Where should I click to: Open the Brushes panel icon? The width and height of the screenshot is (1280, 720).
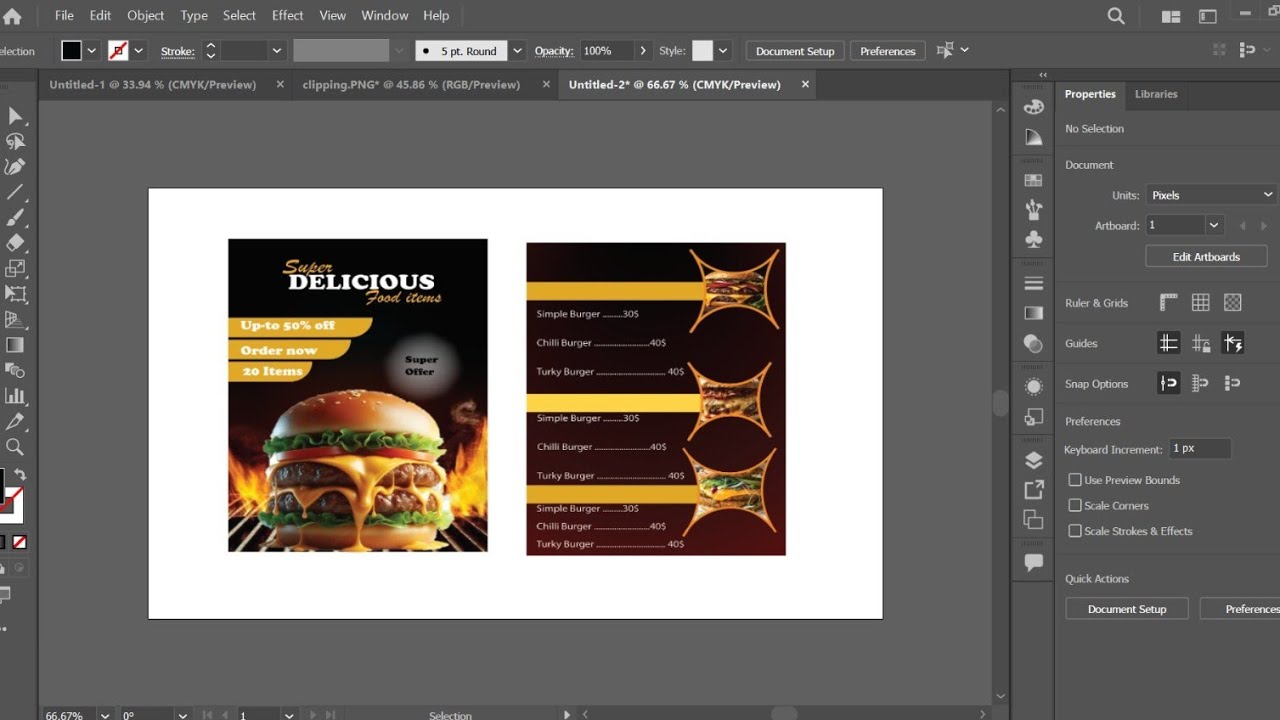click(1034, 210)
